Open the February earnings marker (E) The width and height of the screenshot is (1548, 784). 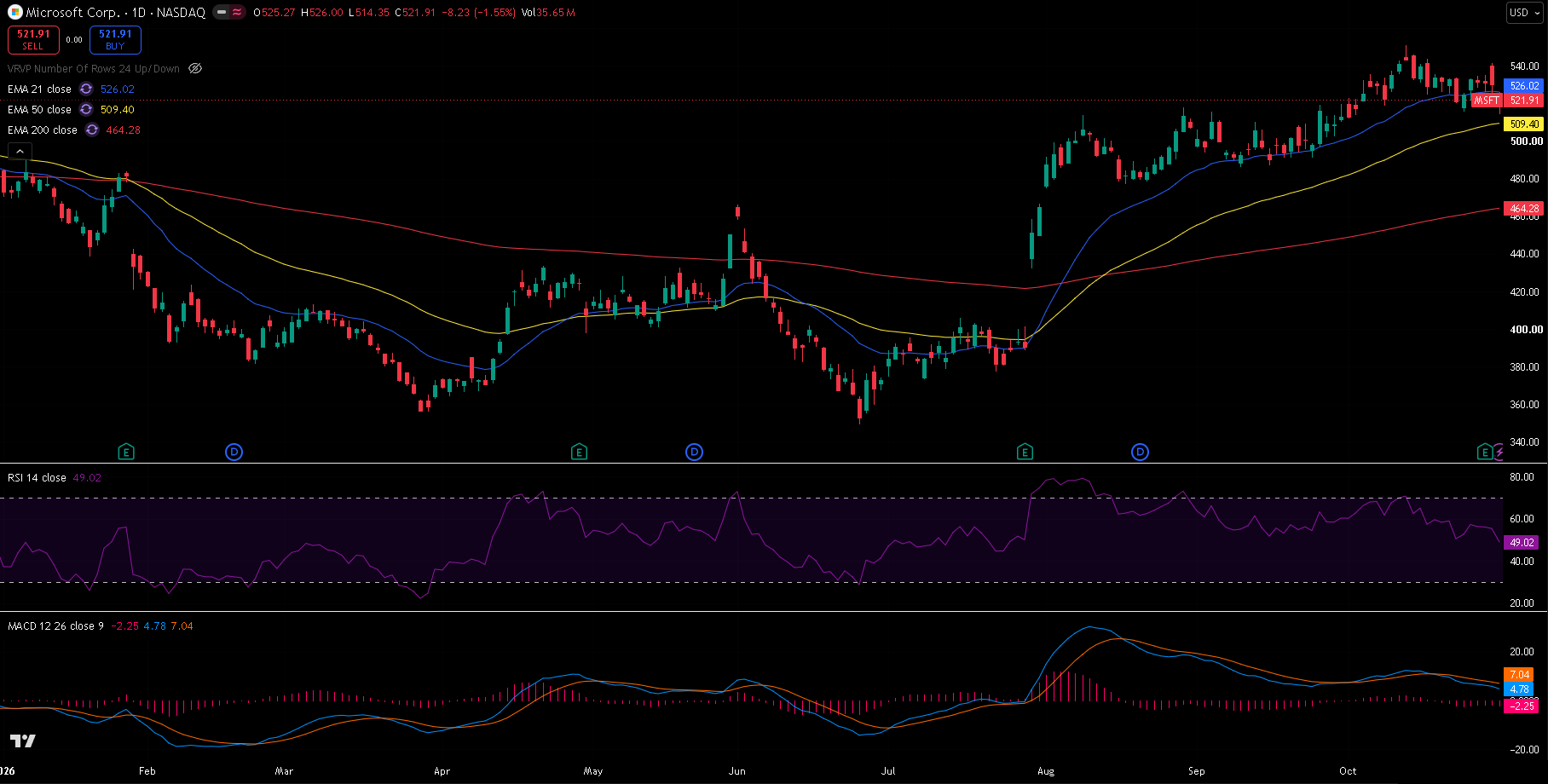pos(126,452)
